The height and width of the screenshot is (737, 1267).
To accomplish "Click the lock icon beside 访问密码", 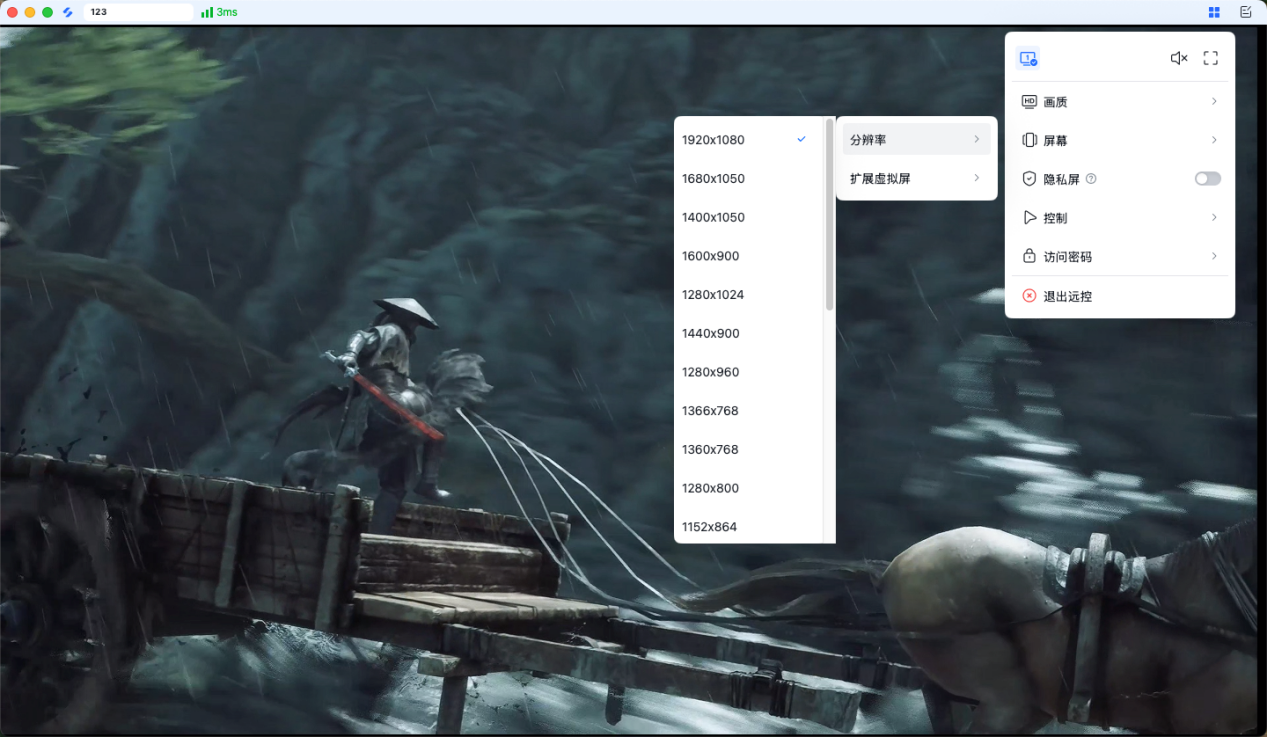I will coord(1029,257).
